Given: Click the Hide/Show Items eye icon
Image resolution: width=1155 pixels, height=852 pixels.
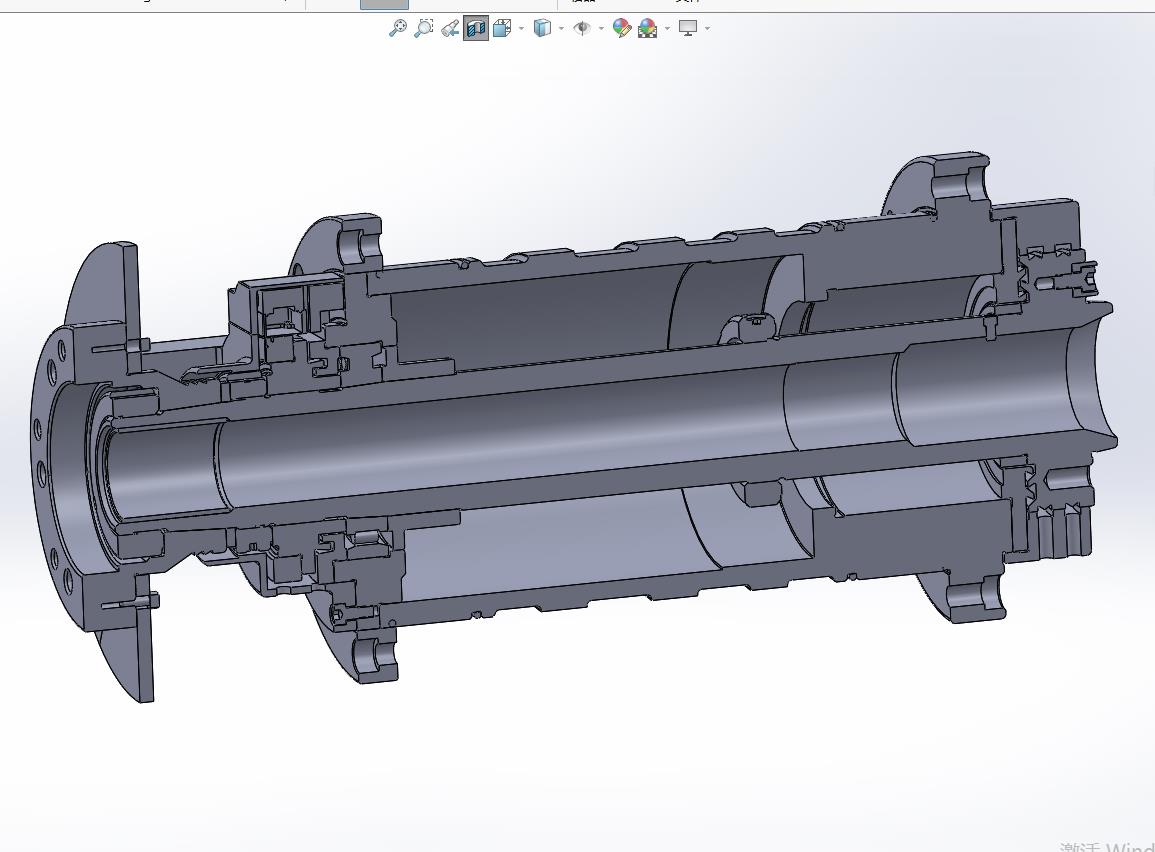Looking at the screenshot, I should click(582, 29).
